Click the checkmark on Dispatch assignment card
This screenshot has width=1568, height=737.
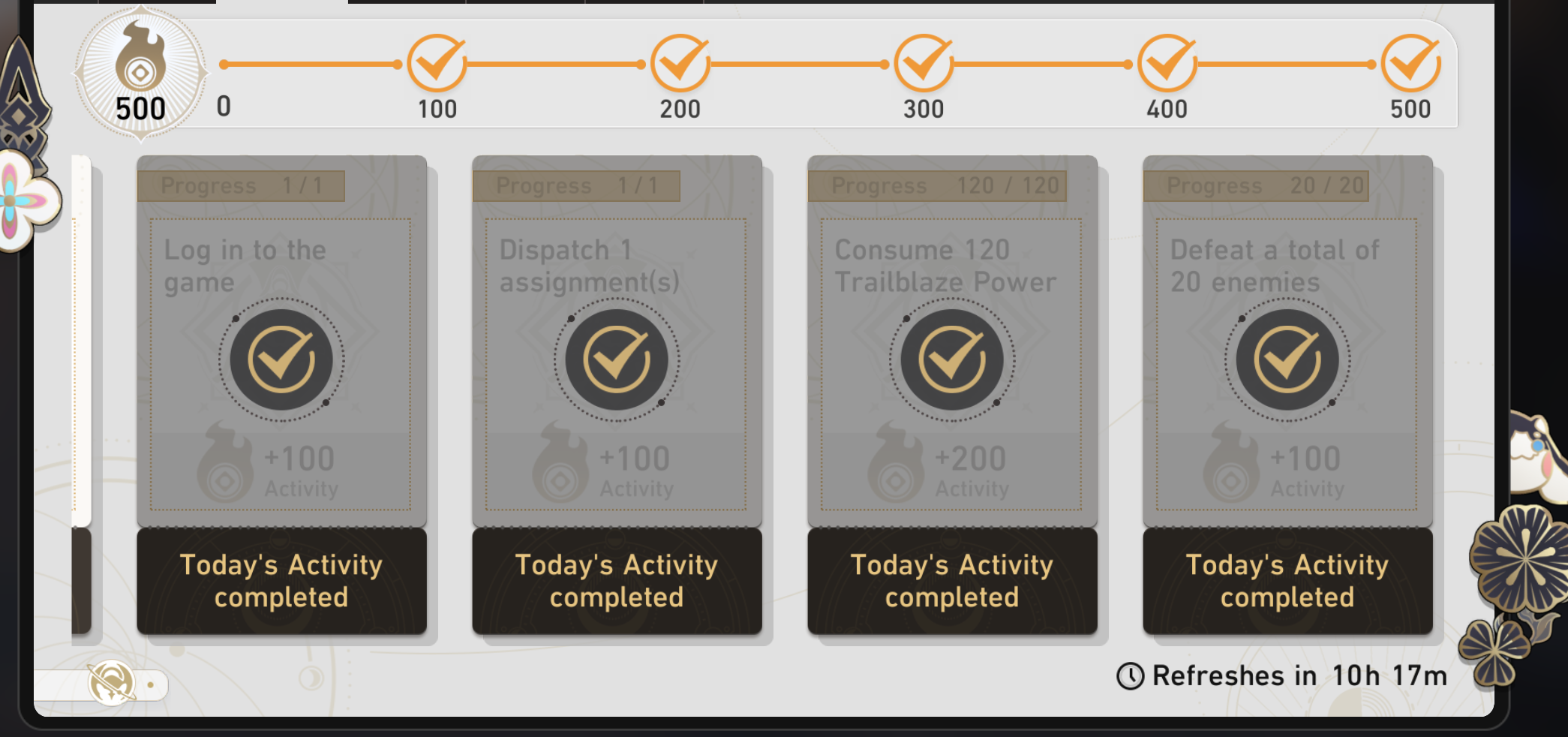(617, 360)
